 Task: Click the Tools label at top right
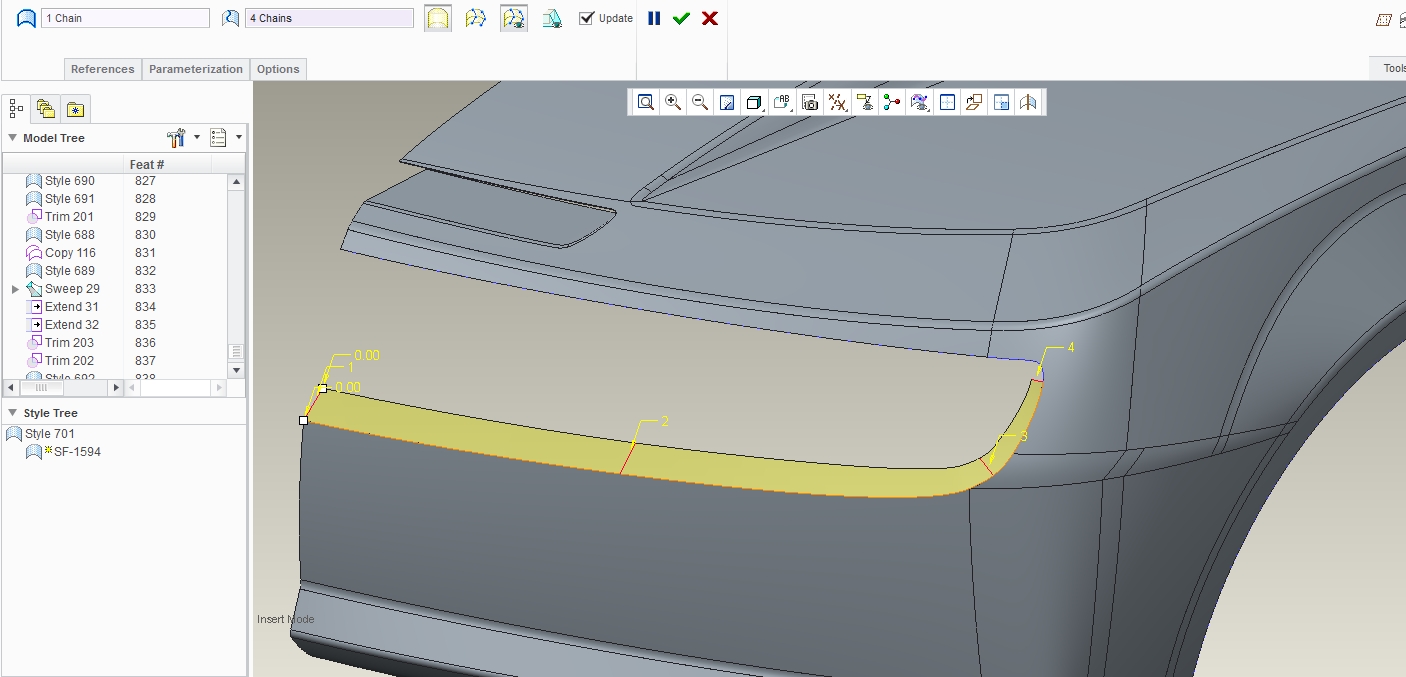point(1394,69)
